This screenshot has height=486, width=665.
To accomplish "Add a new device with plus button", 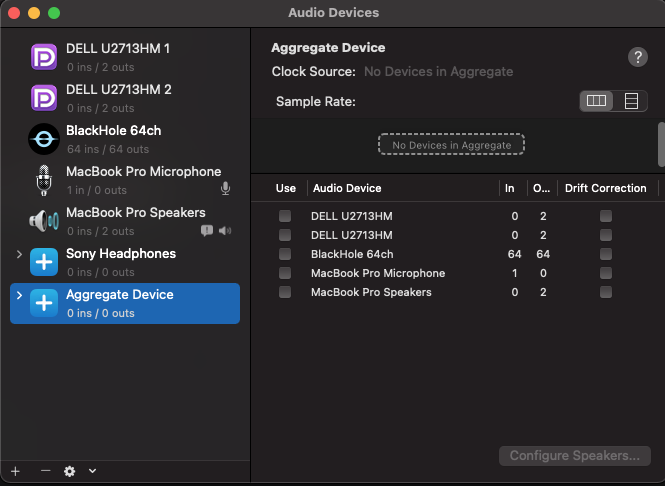I will (x=16, y=471).
